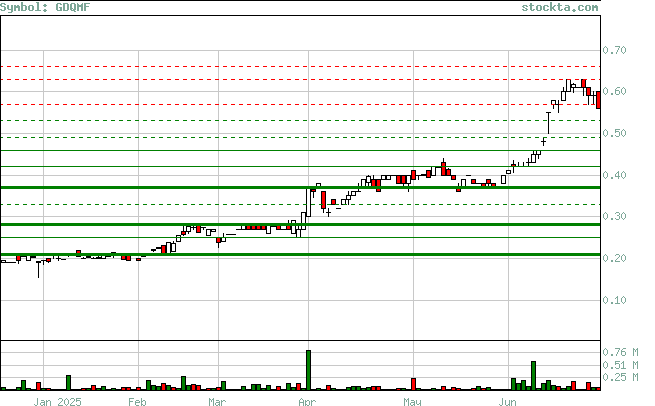Click the 0.10 price axis label
This screenshot has height=406, width=655.
pyautogui.click(x=614, y=300)
